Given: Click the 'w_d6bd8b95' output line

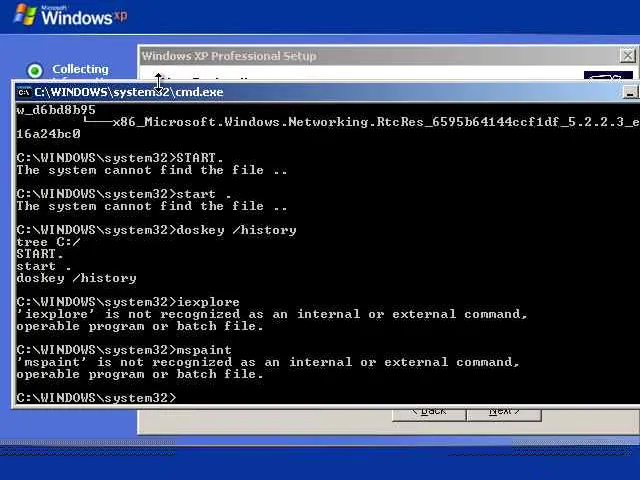Looking at the screenshot, I should pos(56,110).
